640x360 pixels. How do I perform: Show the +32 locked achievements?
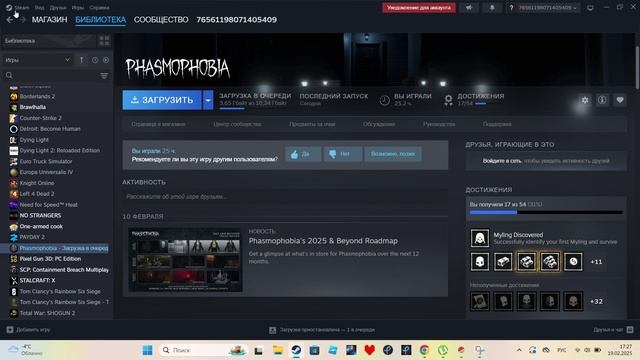coord(596,302)
